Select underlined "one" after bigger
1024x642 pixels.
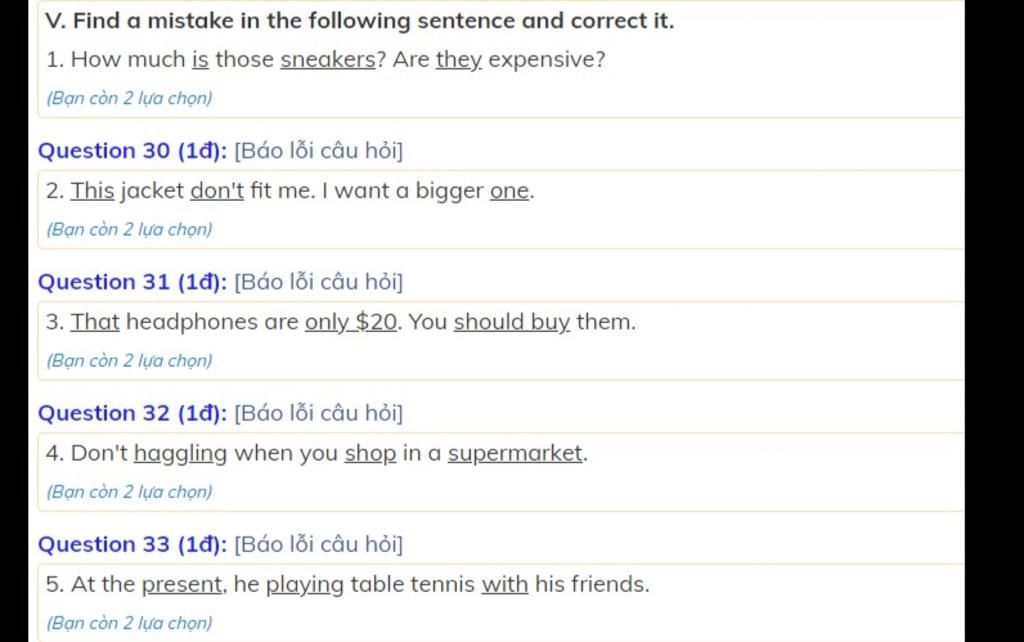tap(509, 191)
